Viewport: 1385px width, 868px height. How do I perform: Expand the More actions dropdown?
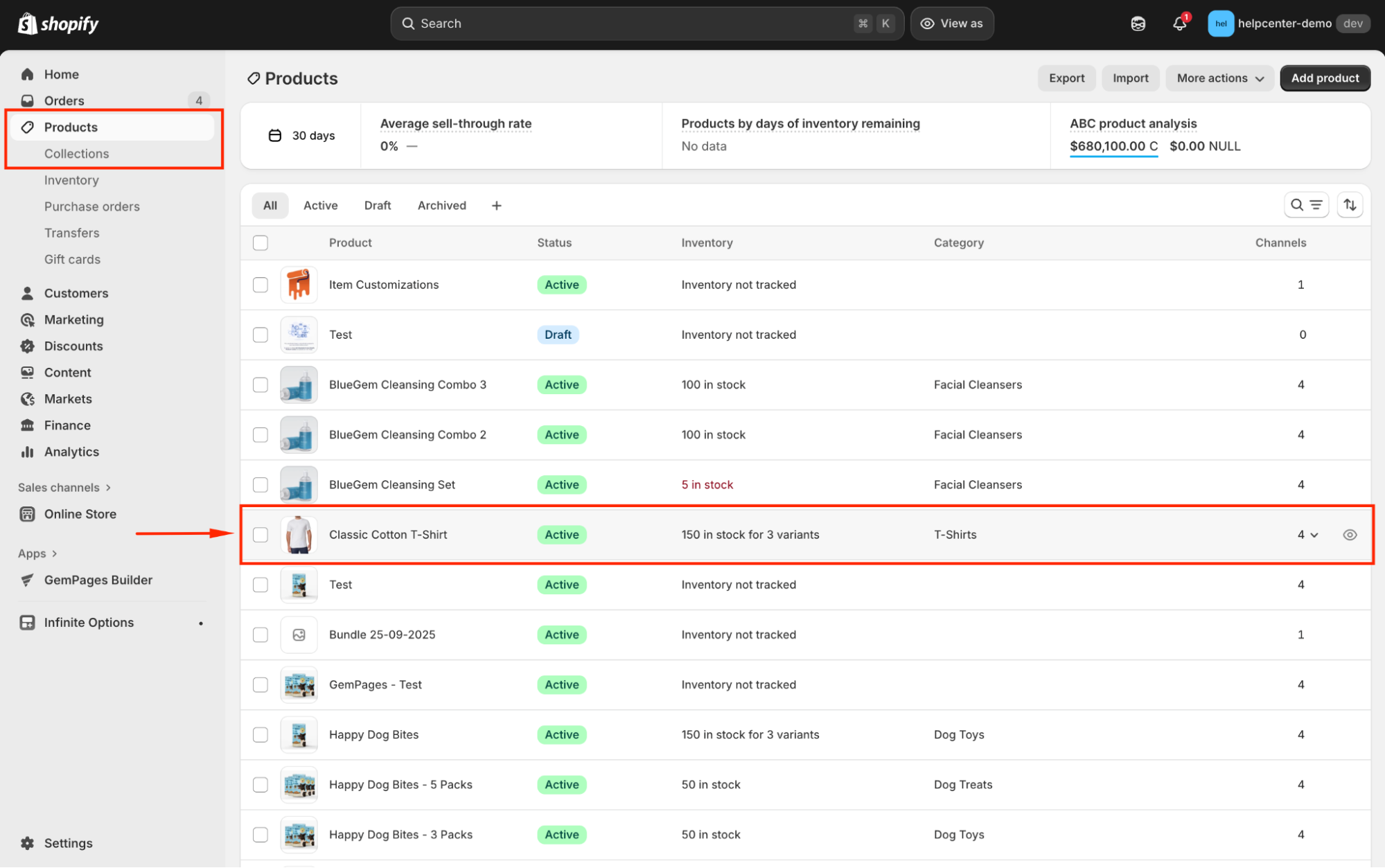pos(1219,78)
